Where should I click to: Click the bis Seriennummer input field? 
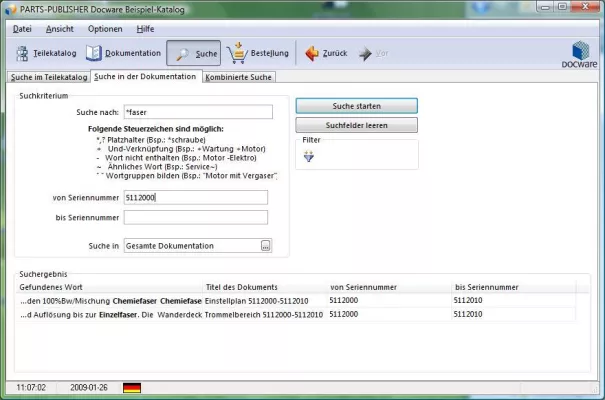(x=195, y=217)
